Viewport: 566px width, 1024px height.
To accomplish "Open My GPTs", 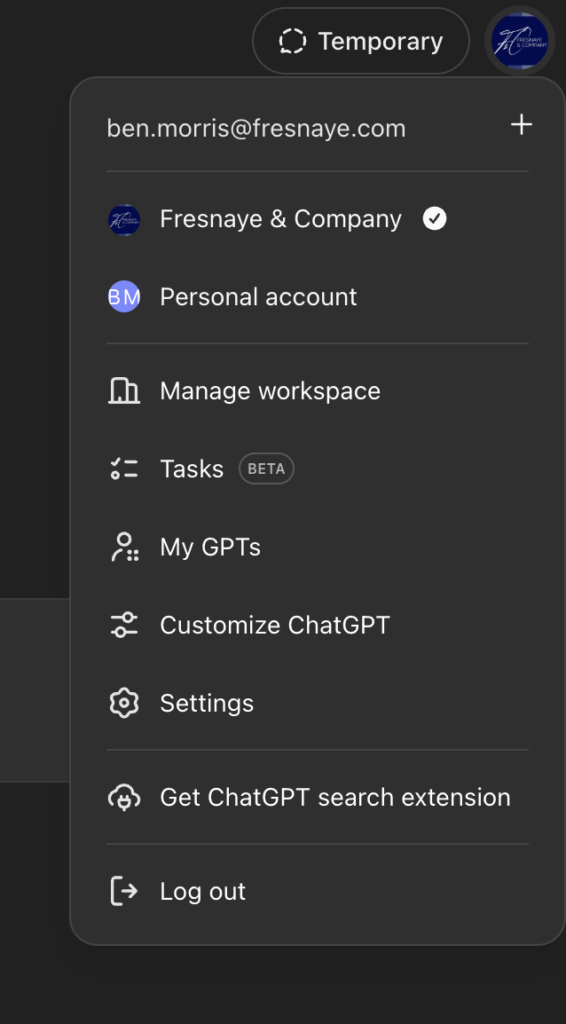I will (317, 547).
